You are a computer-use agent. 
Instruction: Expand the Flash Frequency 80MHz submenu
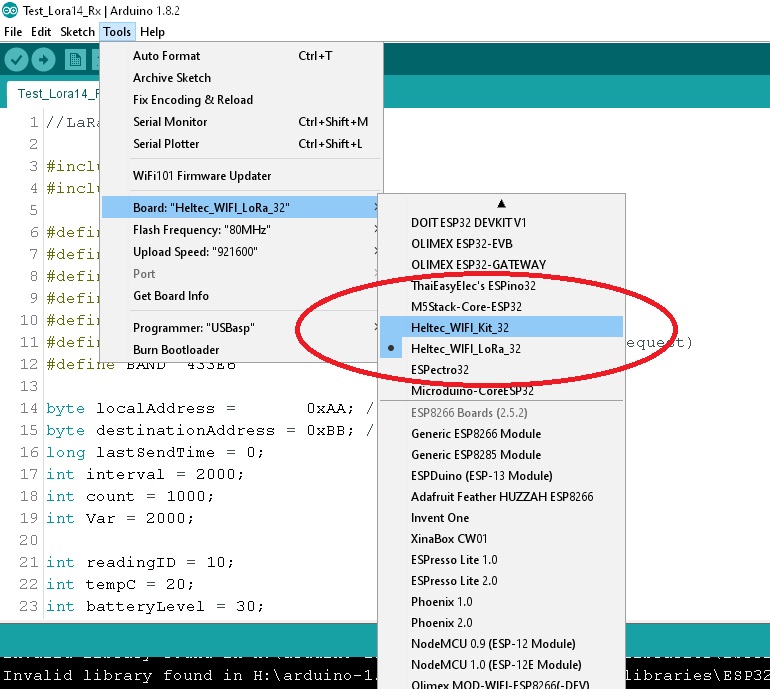(241, 230)
